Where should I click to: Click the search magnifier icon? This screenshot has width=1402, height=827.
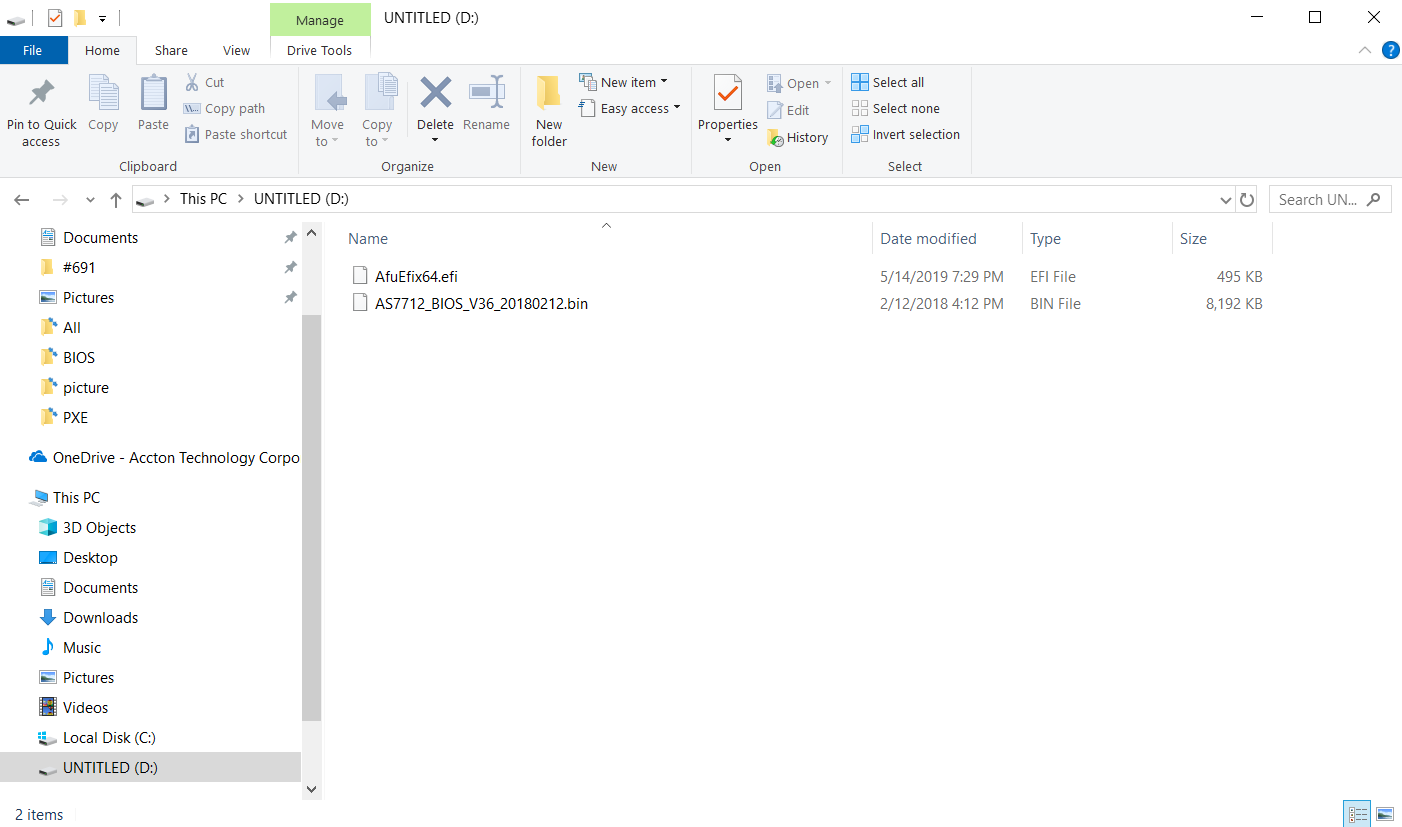coord(1374,199)
